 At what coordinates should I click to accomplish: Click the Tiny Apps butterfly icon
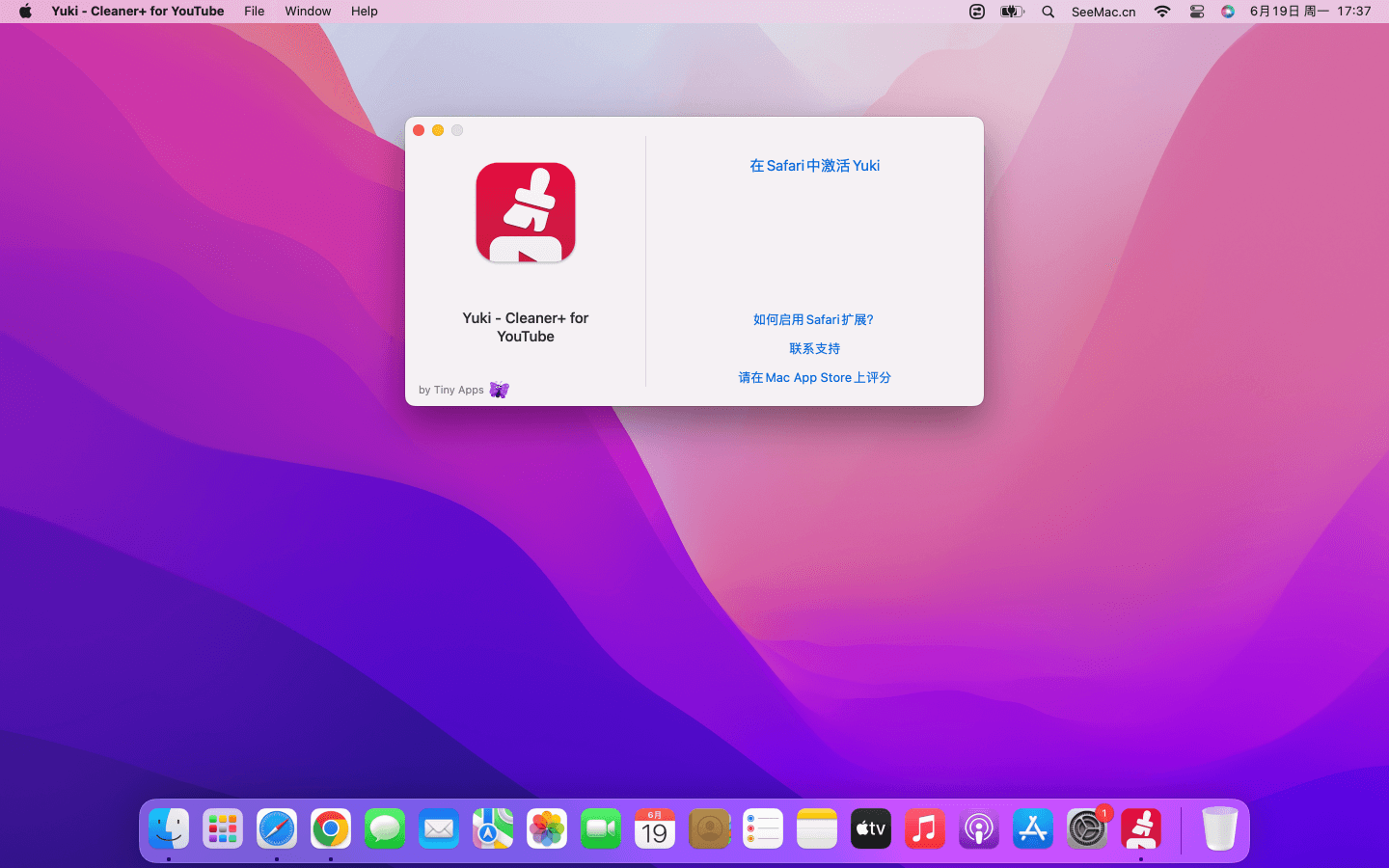point(499,390)
